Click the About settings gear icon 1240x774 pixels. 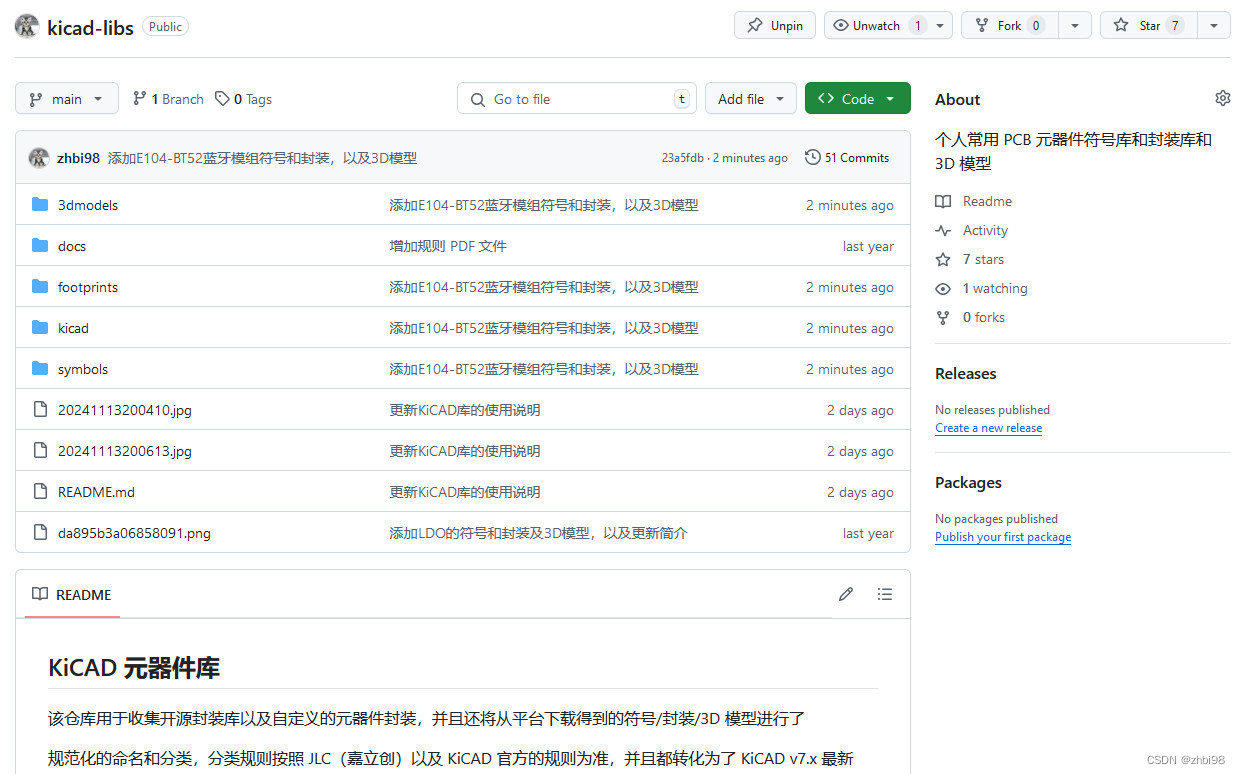(x=1222, y=98)
